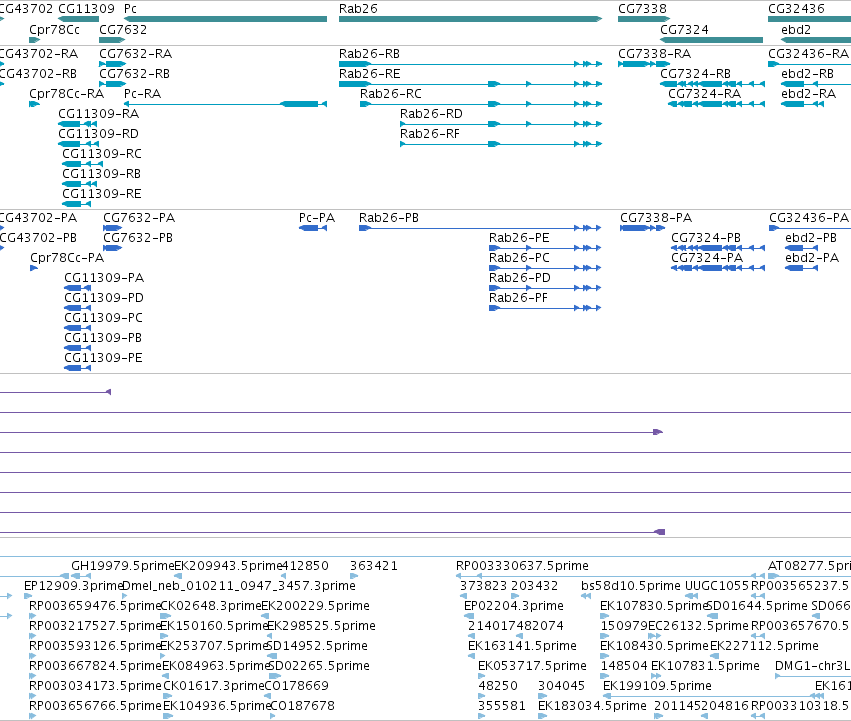Click the 363421 feature label
Viewport: 851px width, 721px height.
[373, 566]
